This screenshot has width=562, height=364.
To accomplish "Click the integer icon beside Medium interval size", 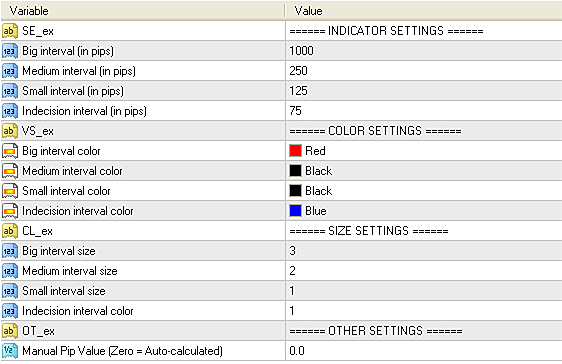I will (x=10, y=271).
